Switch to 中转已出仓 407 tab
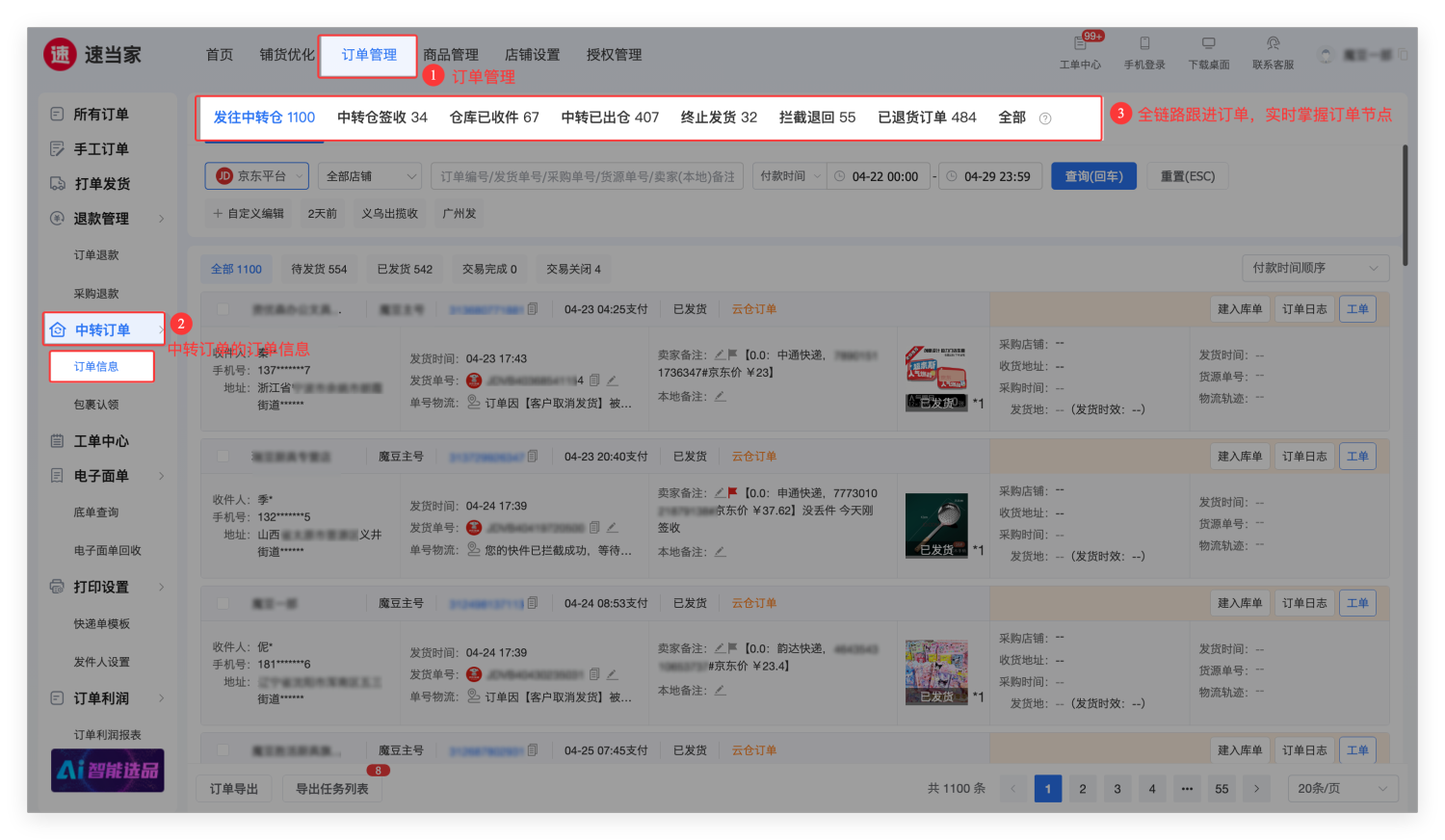This screenshot has width=1445, height=840. click(610, 118)
